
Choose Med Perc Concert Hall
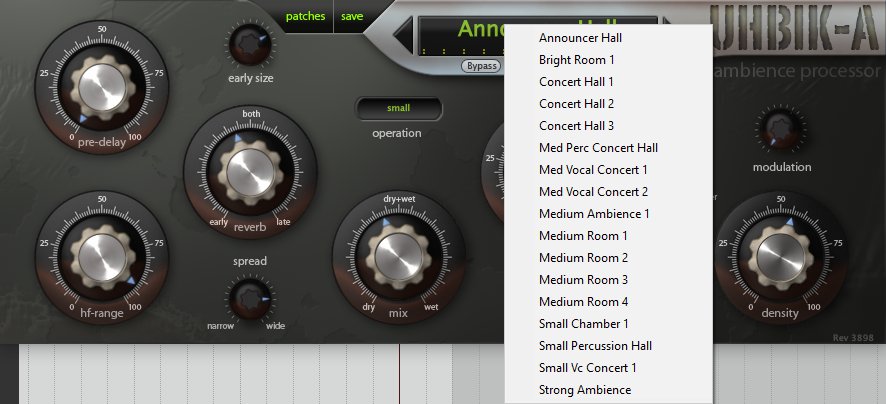coord(609,148)
